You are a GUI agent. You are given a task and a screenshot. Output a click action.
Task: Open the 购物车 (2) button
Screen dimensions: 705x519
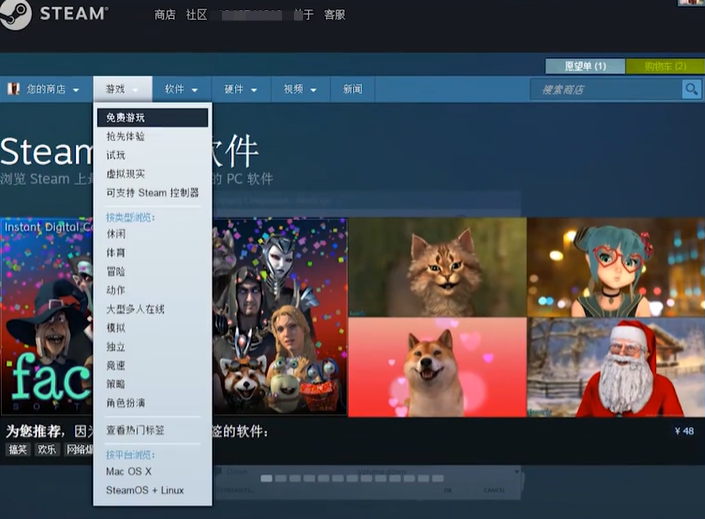coord(665,66)
